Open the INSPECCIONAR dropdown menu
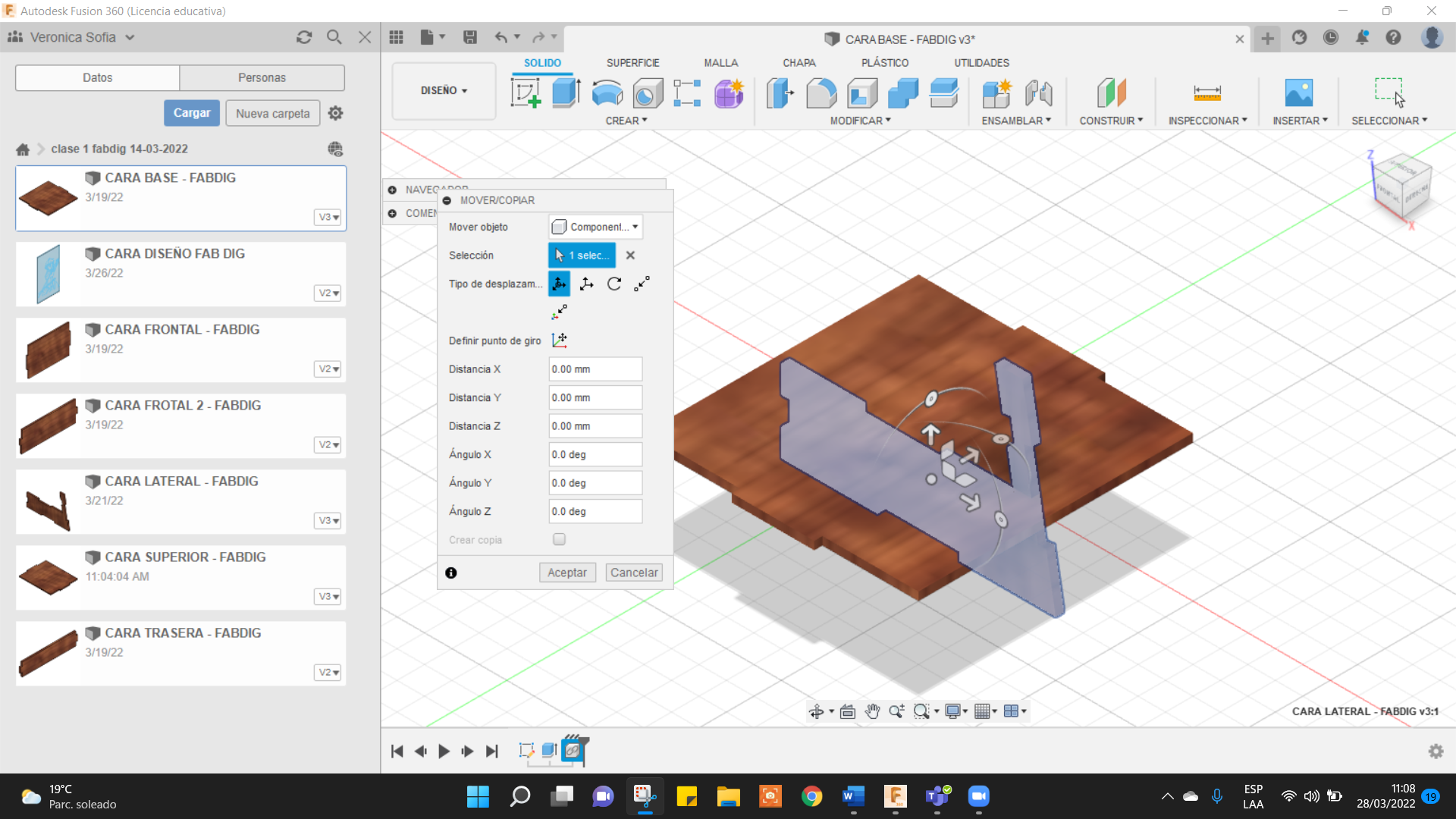1456x819 pixels. pos(1207,121)
